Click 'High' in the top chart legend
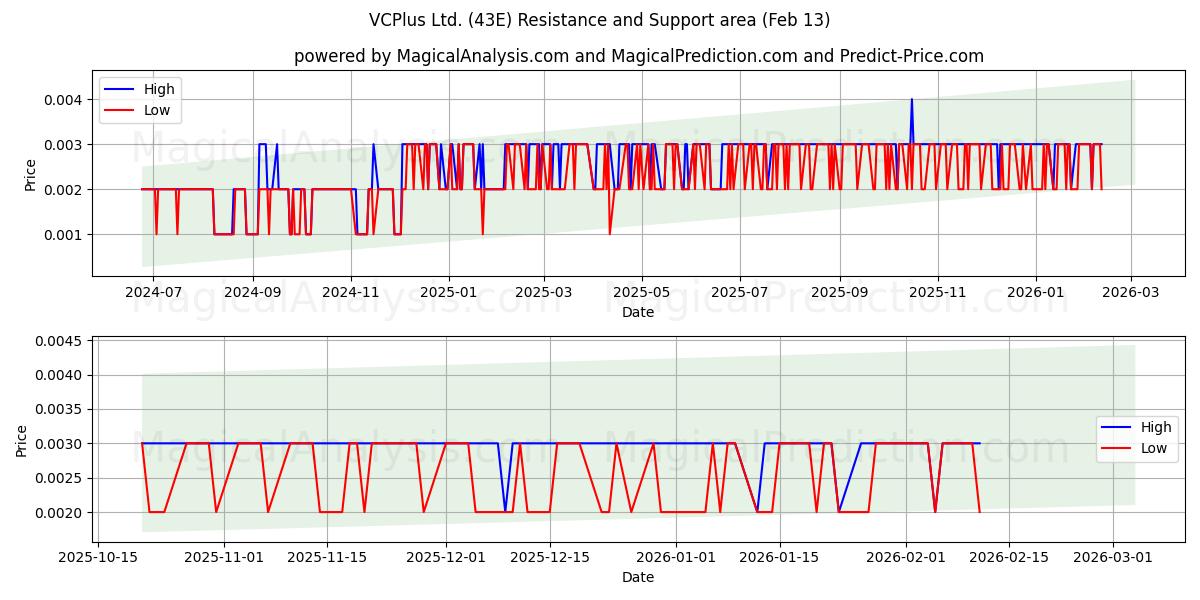Image resolution: width=1200 pixels, height=600 pixels. pos(159,89)
